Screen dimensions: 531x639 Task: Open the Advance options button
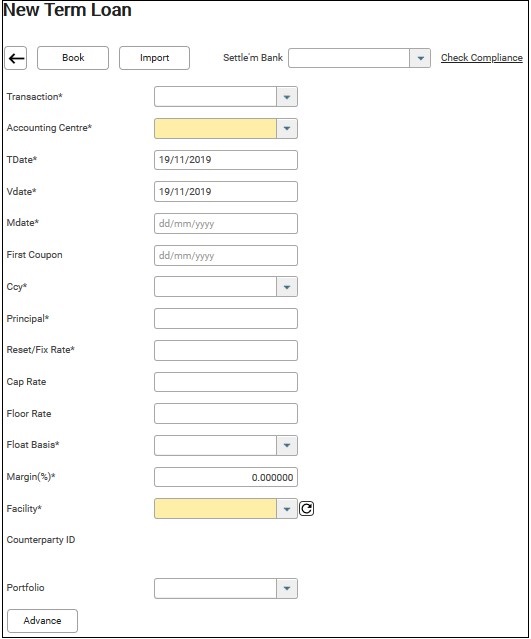pos(42,621)
